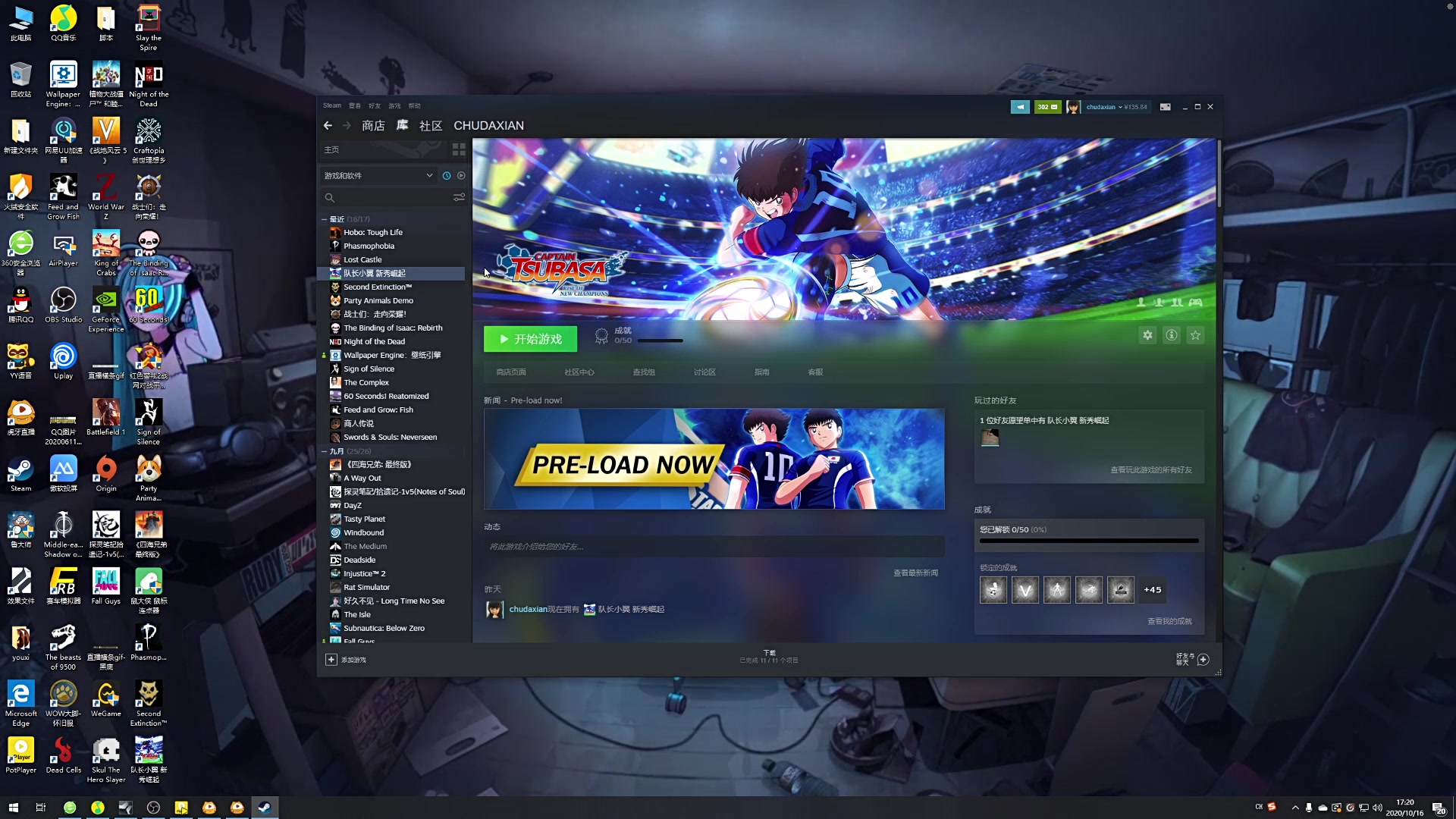Screen dimensions: 1456x819
Task: Open the Steam menu
Action: pos(331,105)
